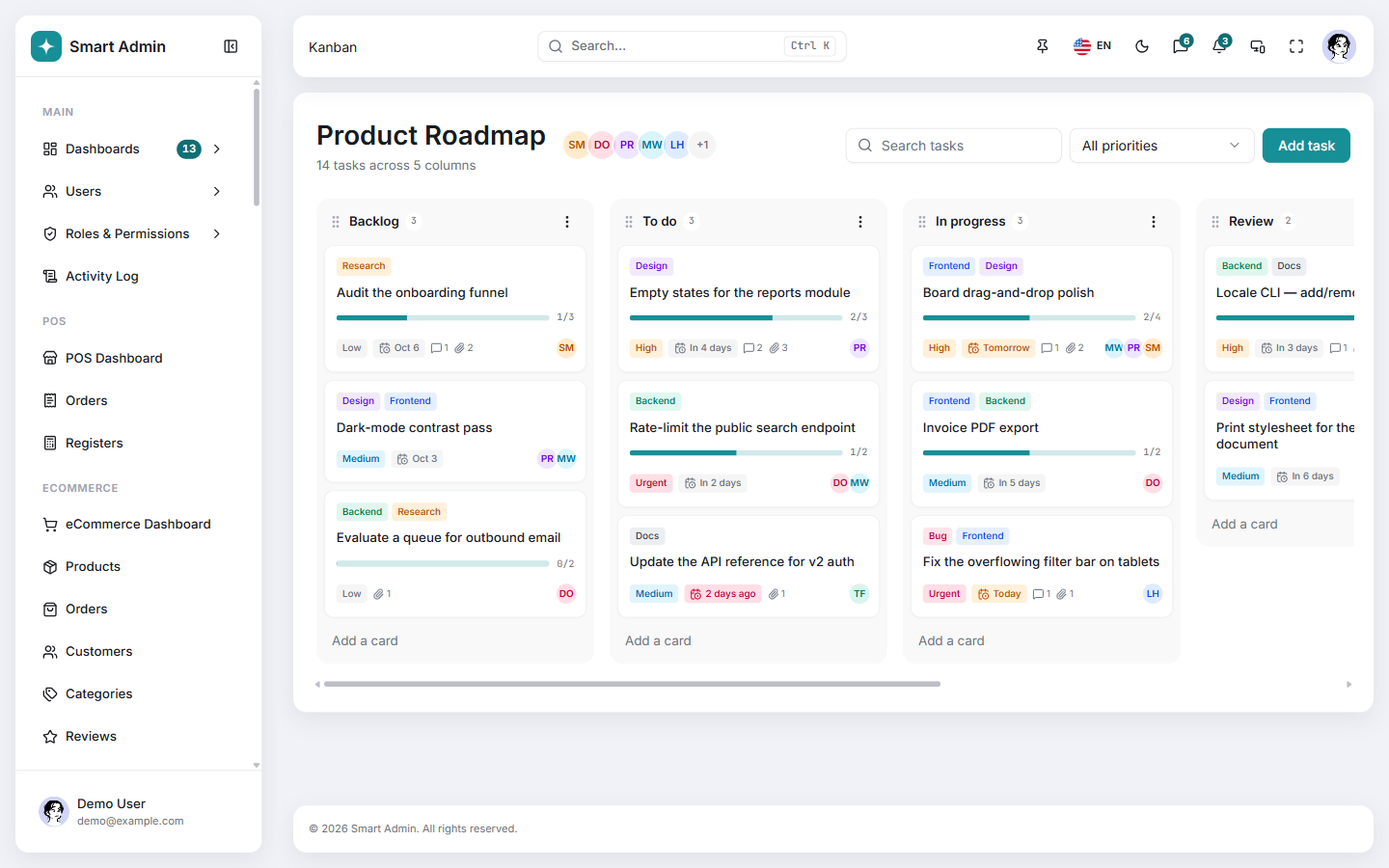Expand the Roles & Permissions submenu
The height and width of the screenshot is (868, 1389).
pyautogui.click(x=132, y=233)
